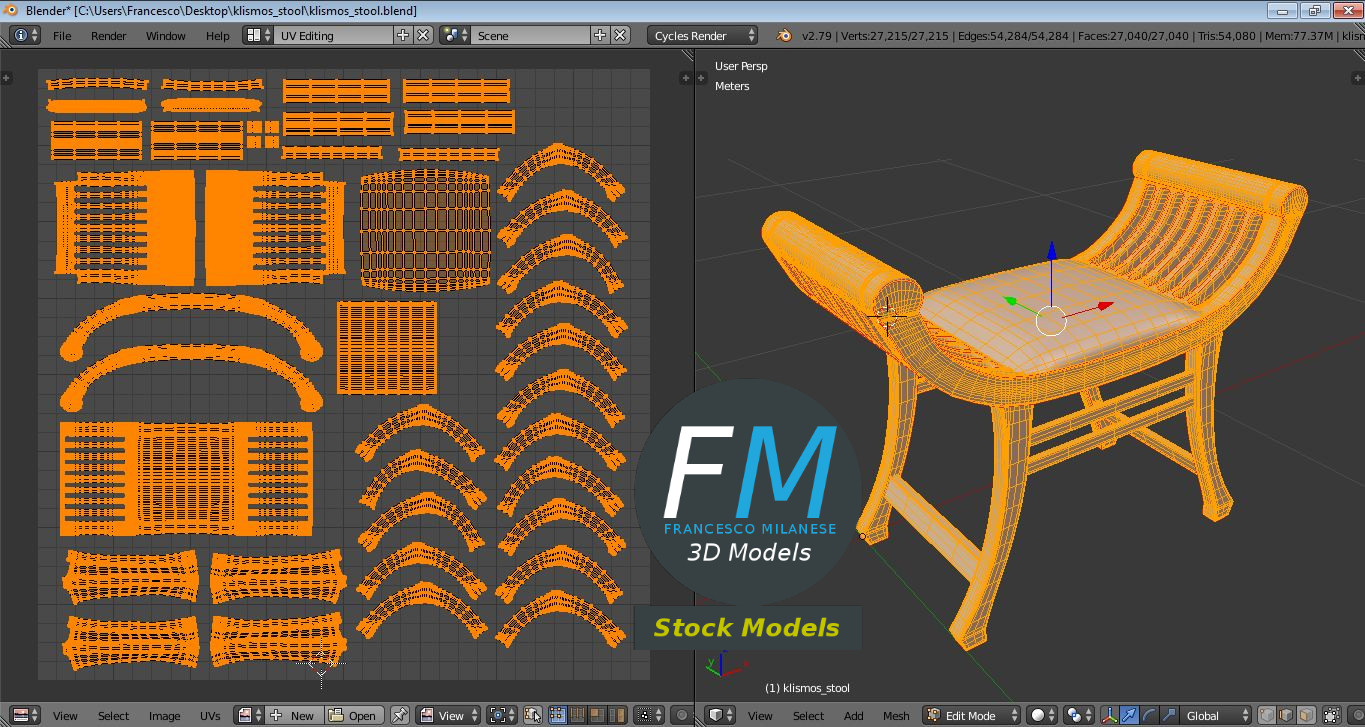Viewport: 1365px width, 727px height.
Task: Click New to create an image
Action: click(x=294, y=715)
